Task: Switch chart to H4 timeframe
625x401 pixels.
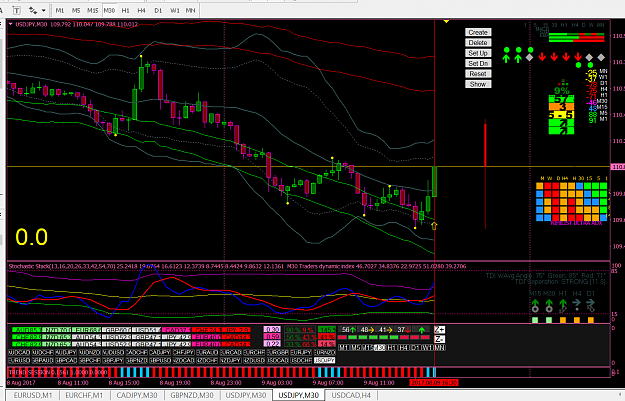Action: 142,10
